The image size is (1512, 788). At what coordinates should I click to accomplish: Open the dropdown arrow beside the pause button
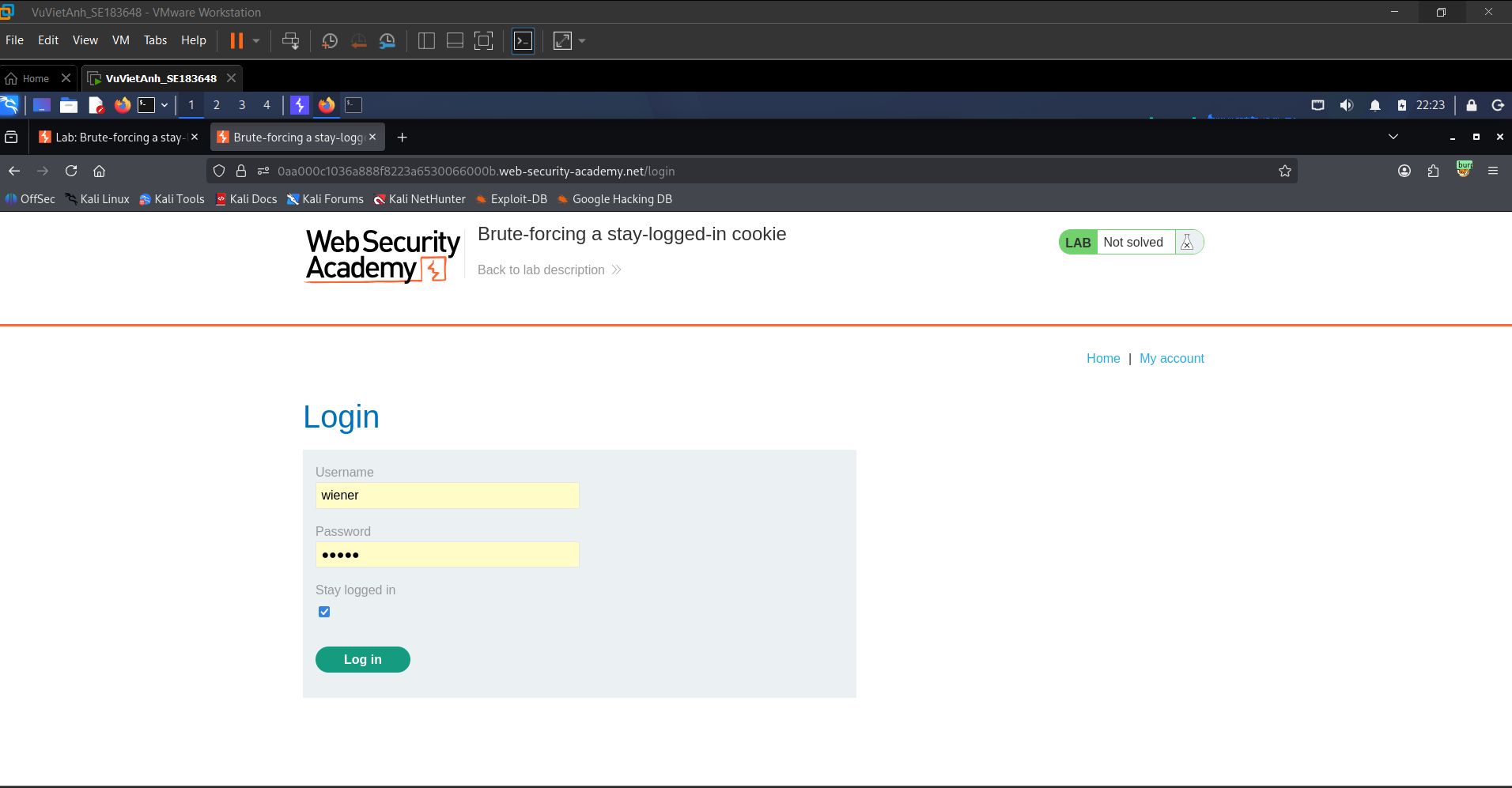point(256,41)
